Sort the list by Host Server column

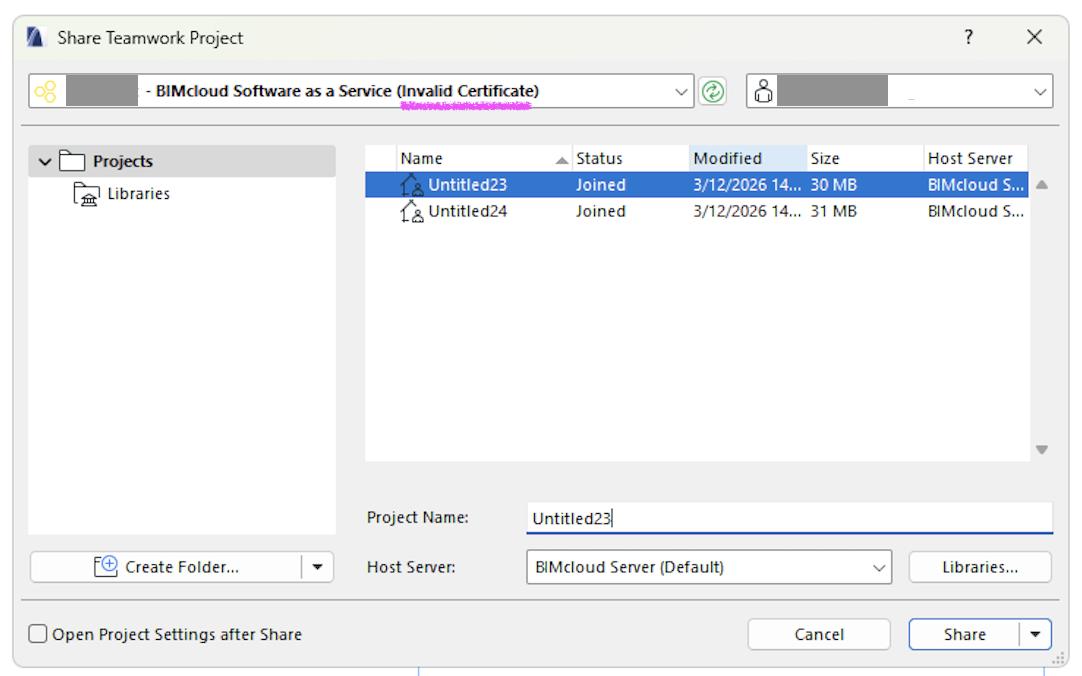tap(976, 159)
